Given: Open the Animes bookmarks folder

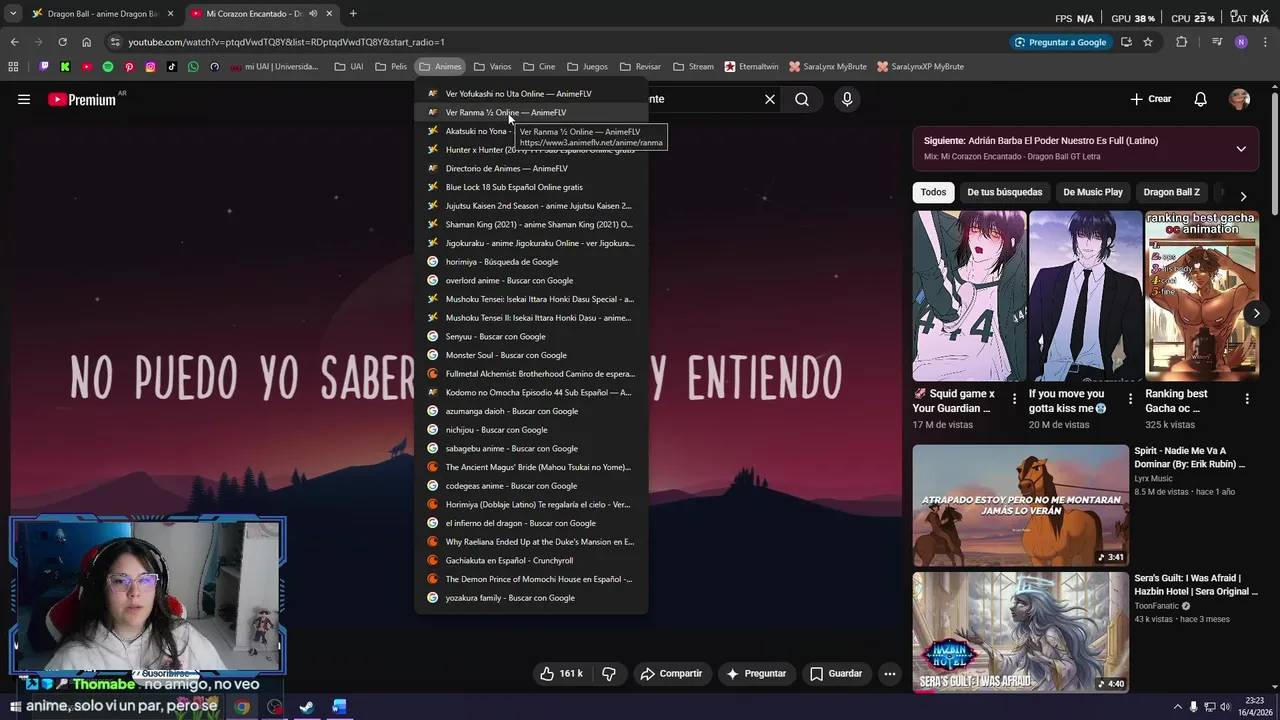Looking at the screenshot, I should (x=441, y=67).
